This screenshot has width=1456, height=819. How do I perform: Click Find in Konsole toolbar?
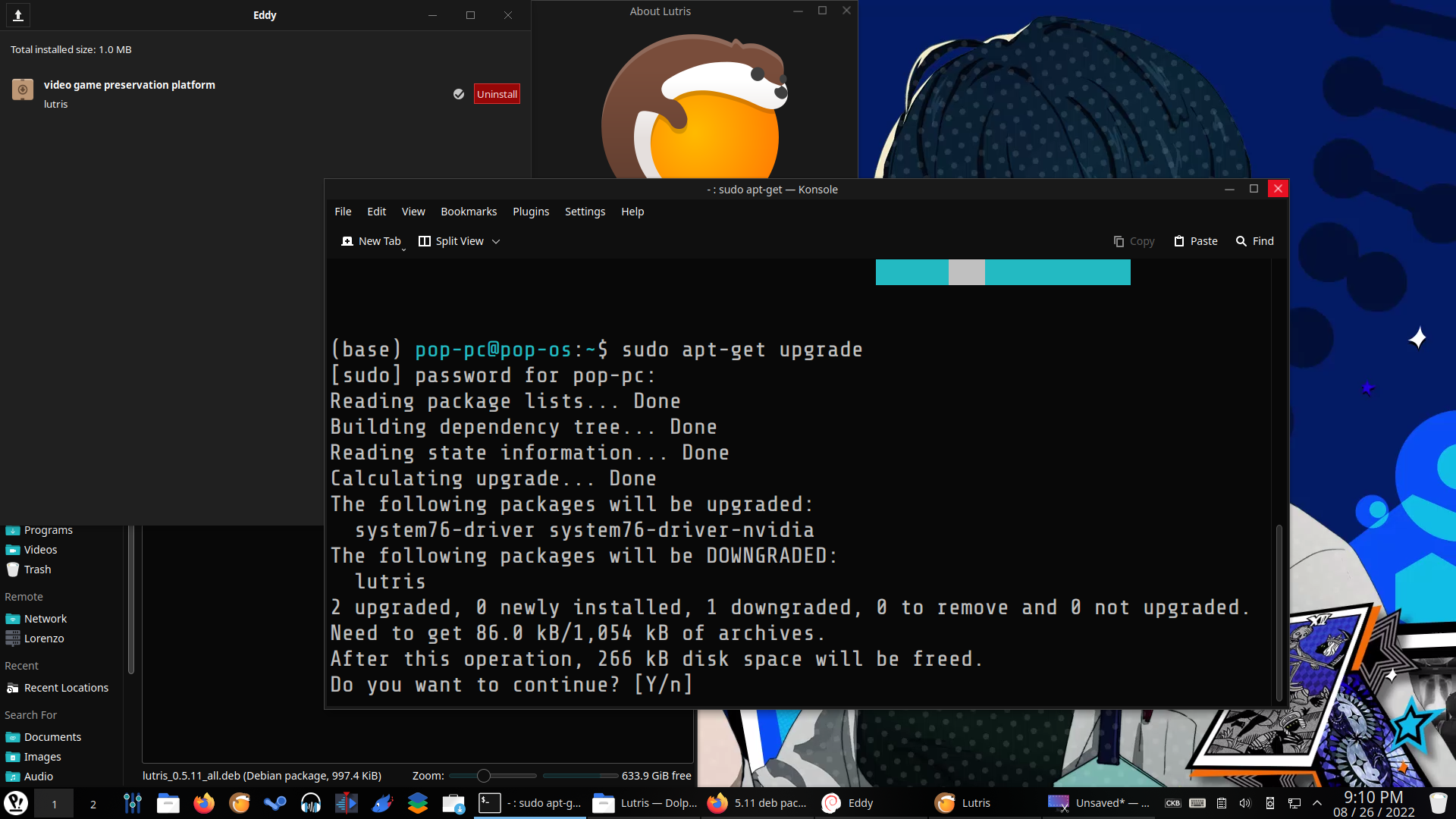pos(1254,241)
